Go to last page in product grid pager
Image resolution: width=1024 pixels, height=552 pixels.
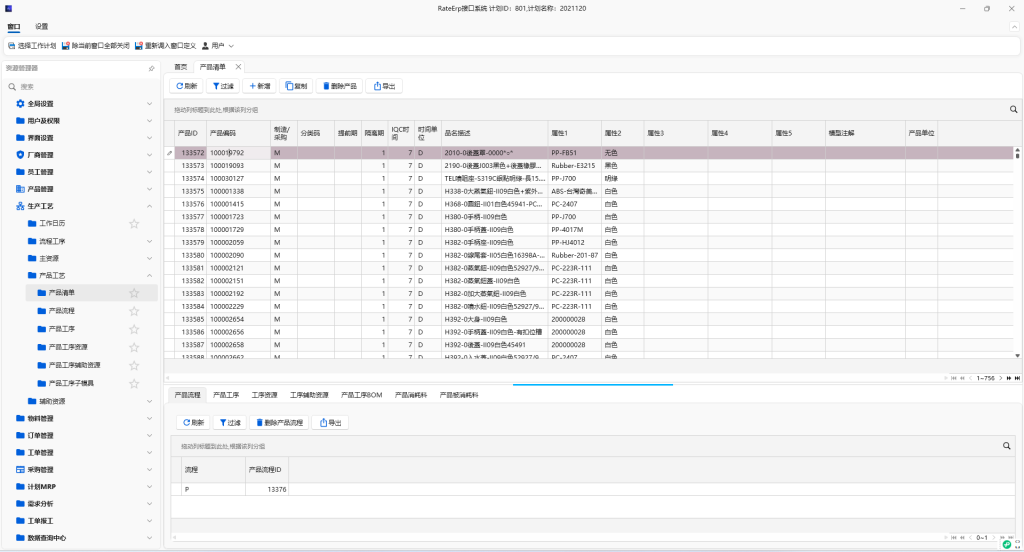1018,377
